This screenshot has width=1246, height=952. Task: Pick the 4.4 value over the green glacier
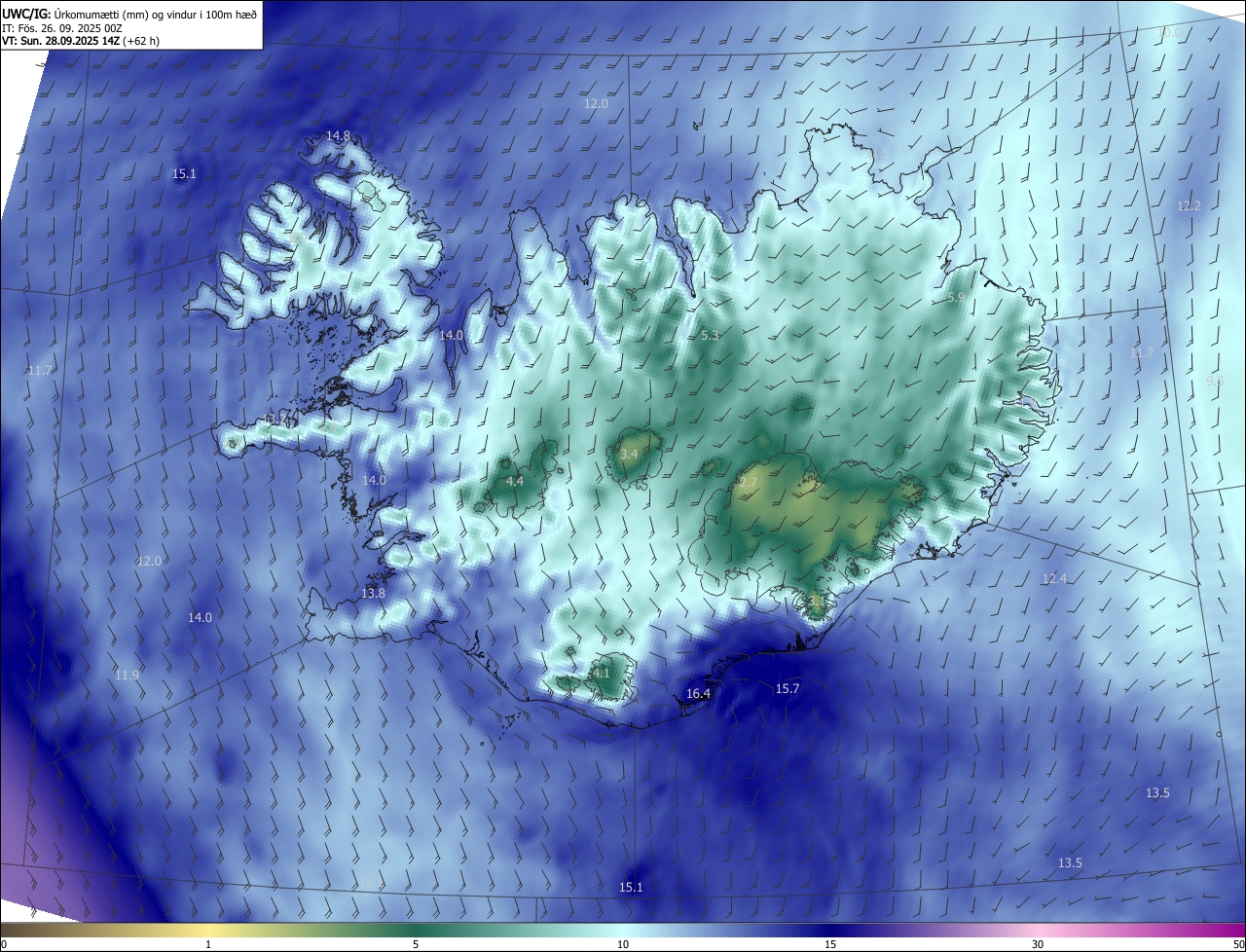515,481
